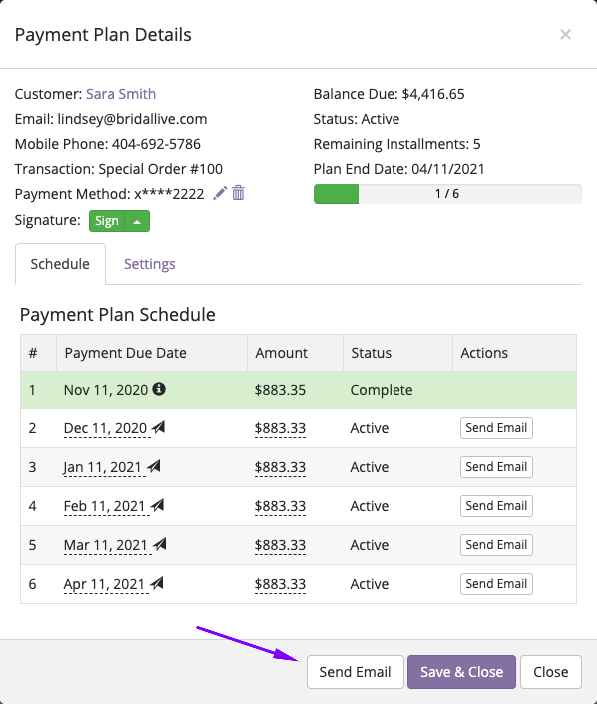Image resolution: width=597 pixels, height=704 pixels.
Task: Open info icon next to Nov 11, 2020
Action: click(x=159, y=389)
